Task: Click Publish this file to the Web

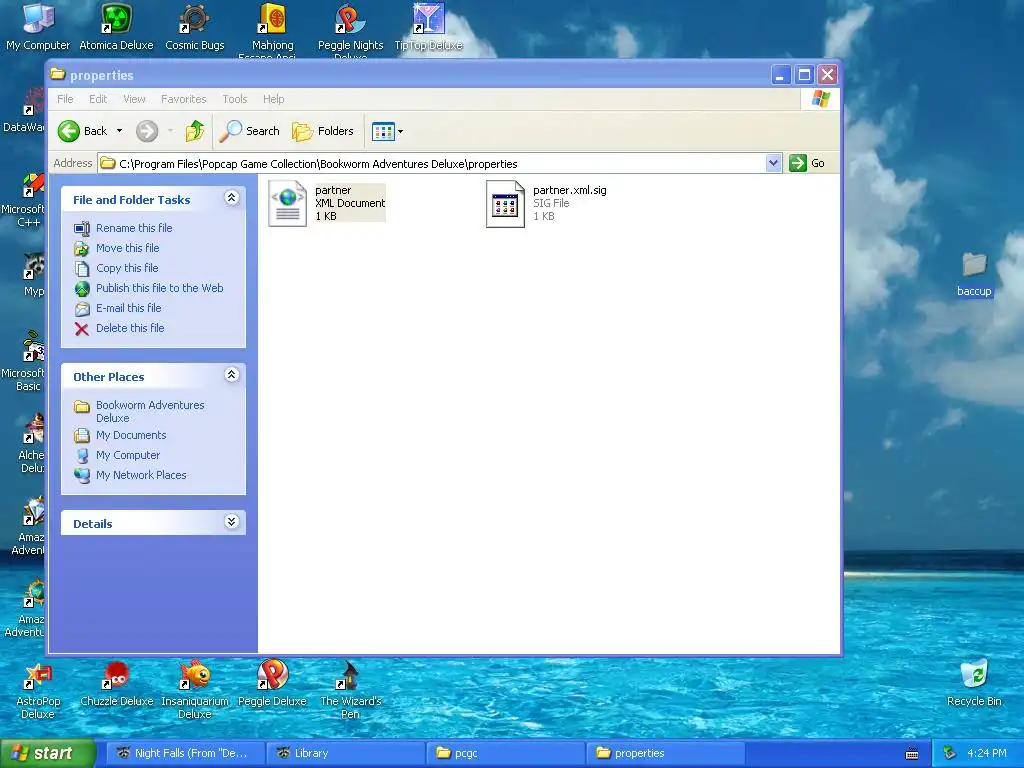Action: click(159, 288)
